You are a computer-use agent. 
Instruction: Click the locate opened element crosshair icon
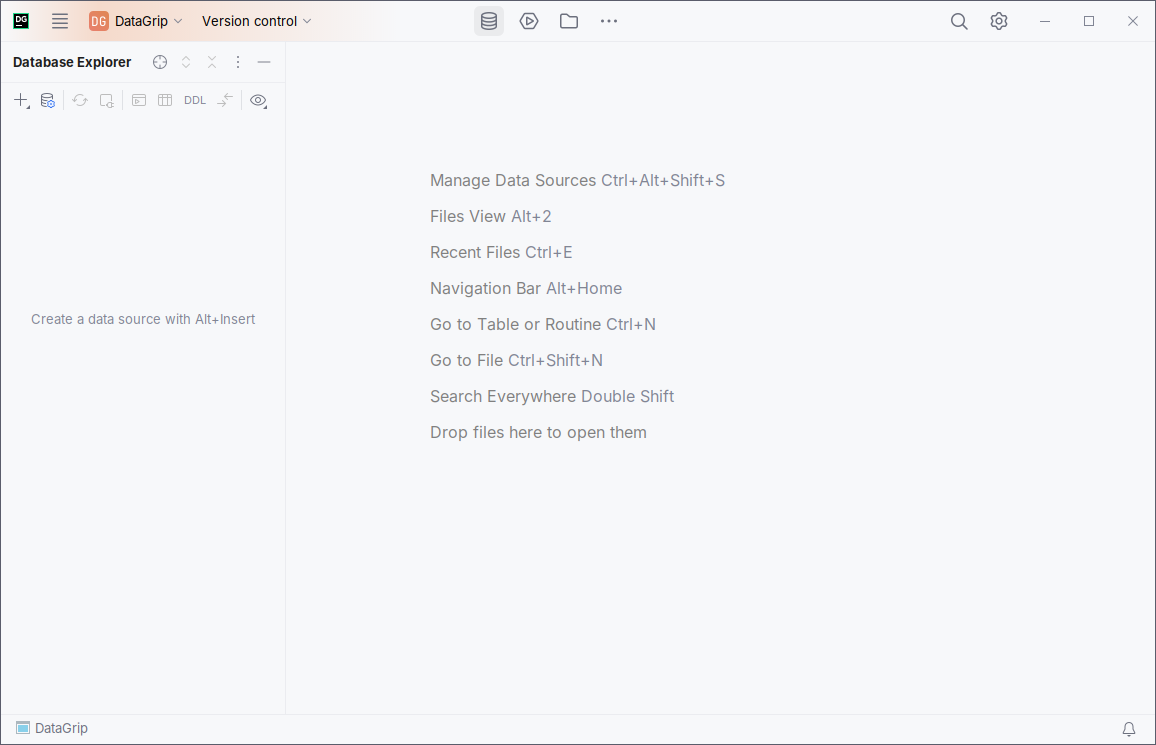click(159, 62)
